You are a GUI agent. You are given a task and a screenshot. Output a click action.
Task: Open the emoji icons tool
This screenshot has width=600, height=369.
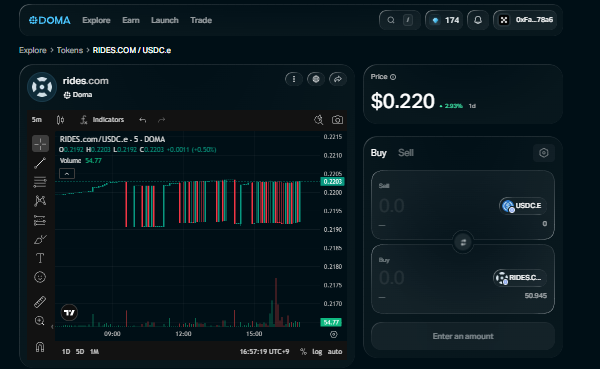pos(40,277)
